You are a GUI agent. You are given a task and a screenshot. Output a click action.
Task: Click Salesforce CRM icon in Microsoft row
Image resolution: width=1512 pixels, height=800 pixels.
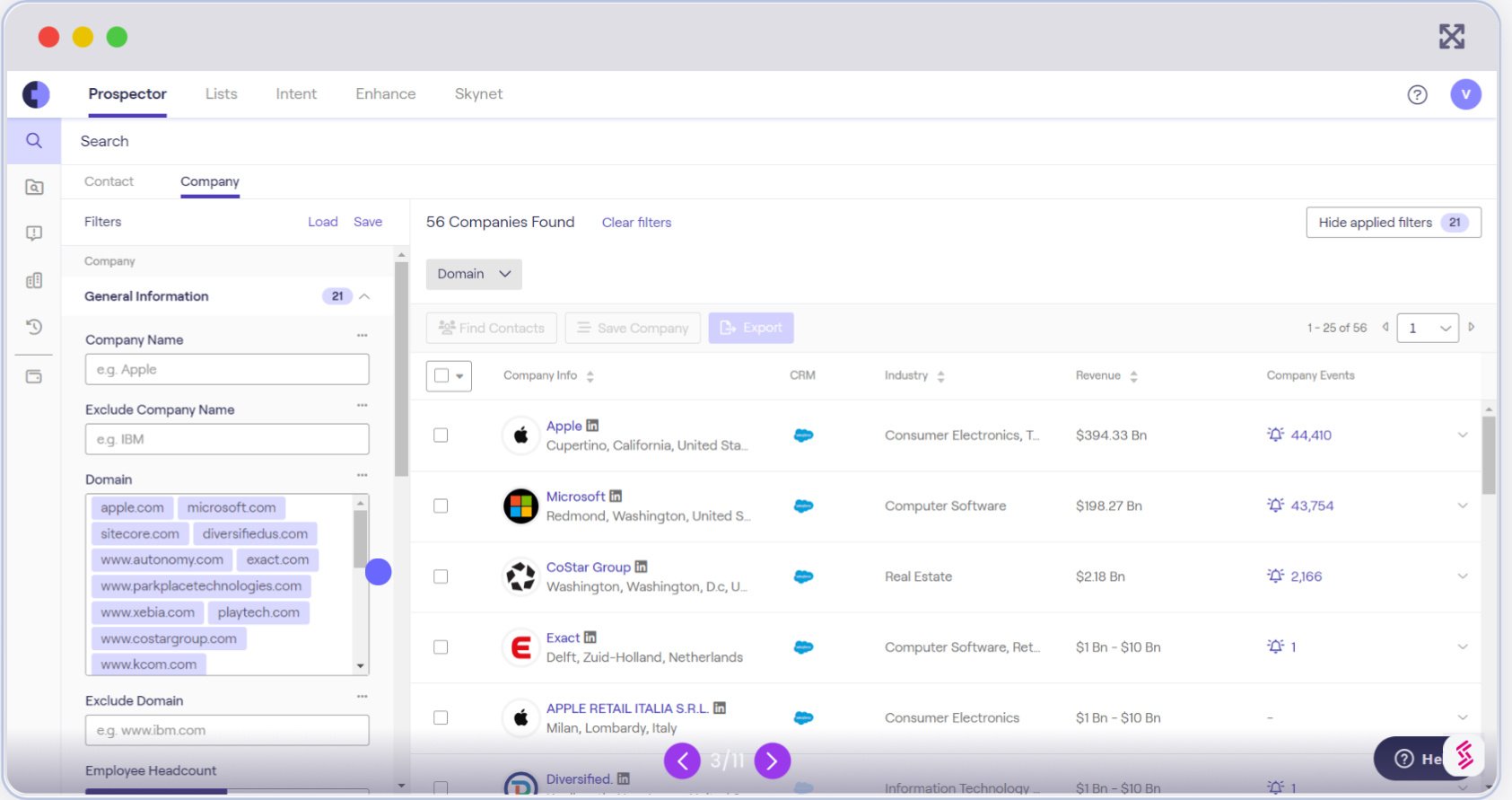click(x=803, y=505)
